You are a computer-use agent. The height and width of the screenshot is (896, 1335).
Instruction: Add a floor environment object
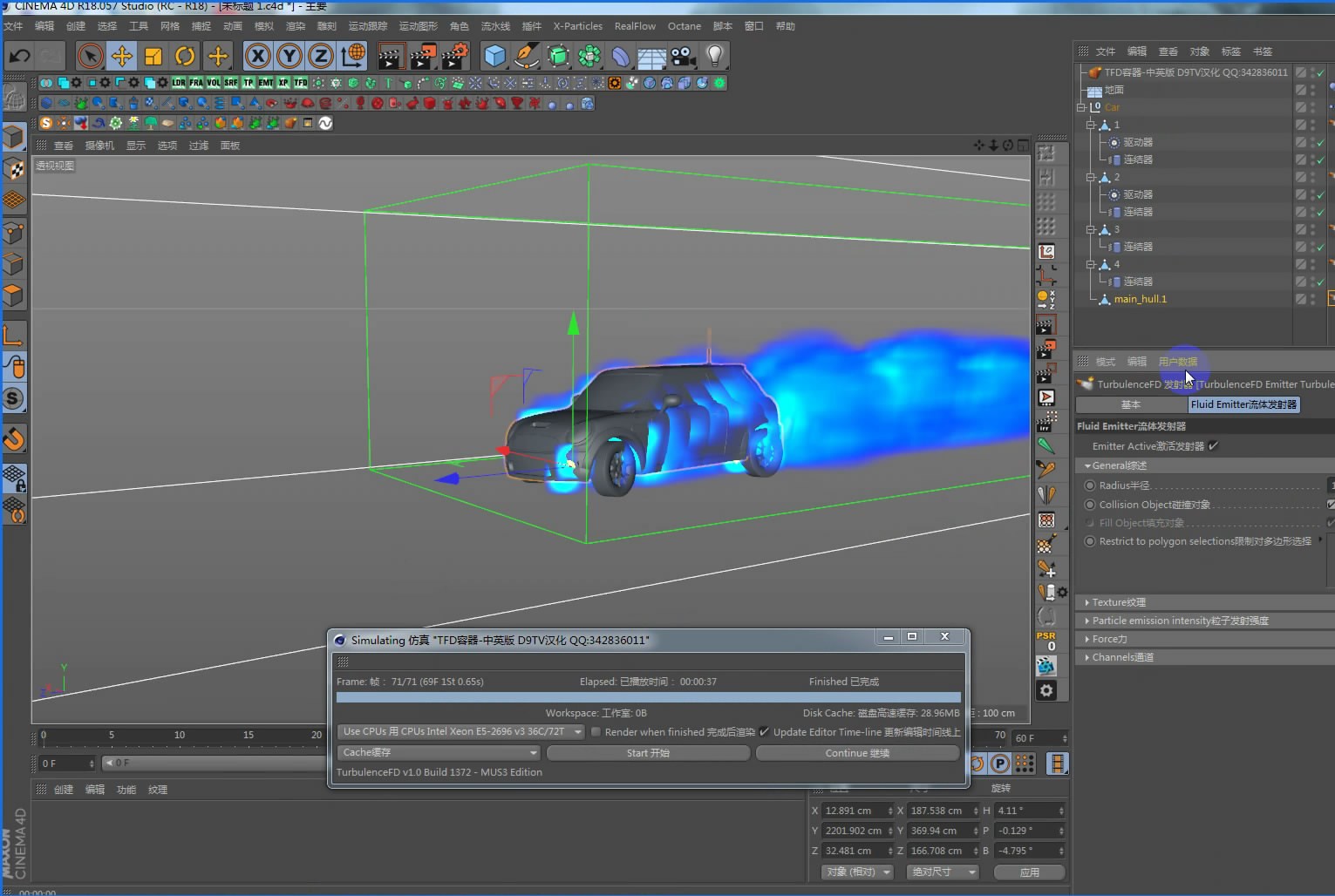(651, 57)
